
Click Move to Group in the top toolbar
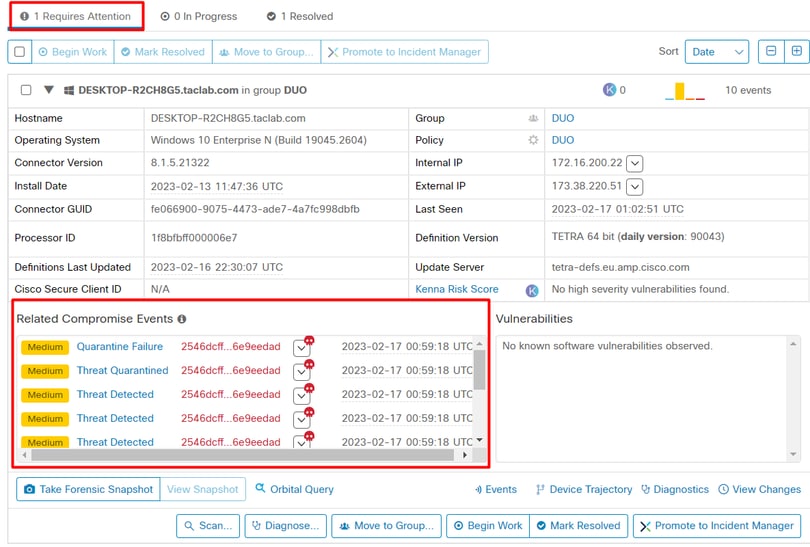point(267,52)
